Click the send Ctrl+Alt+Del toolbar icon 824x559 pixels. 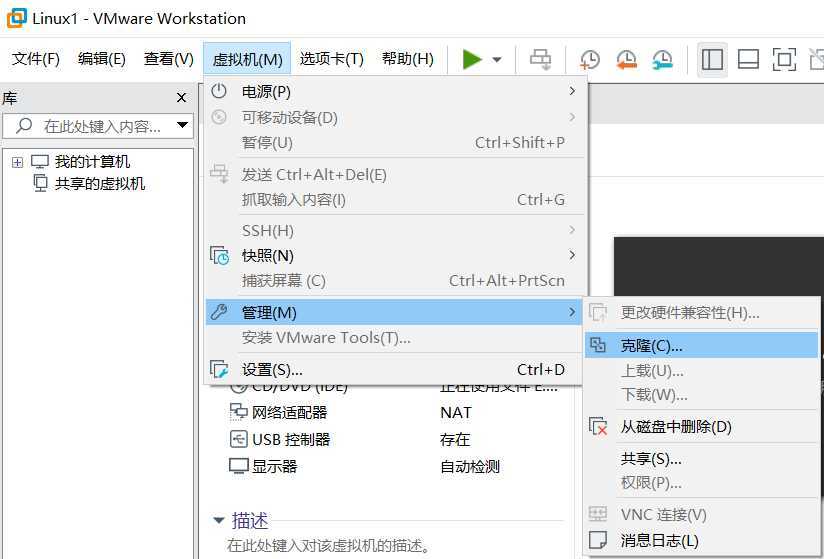[x=540, y=59]
